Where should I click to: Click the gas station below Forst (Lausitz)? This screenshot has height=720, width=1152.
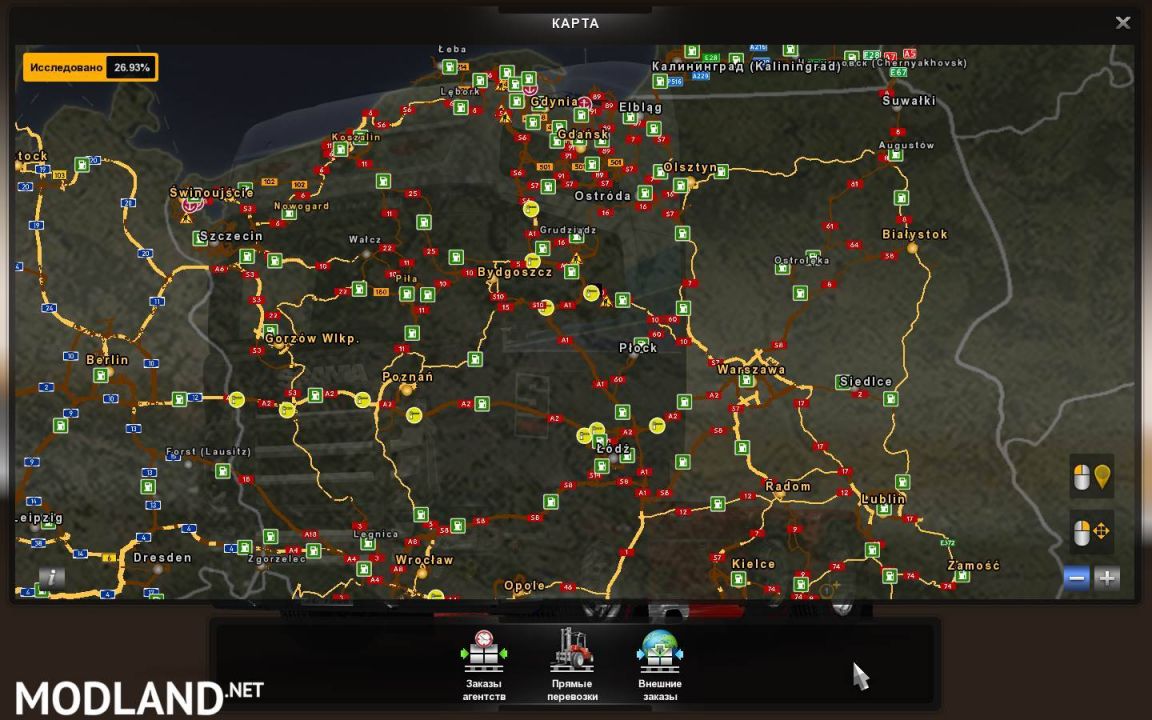coord(223,472)
